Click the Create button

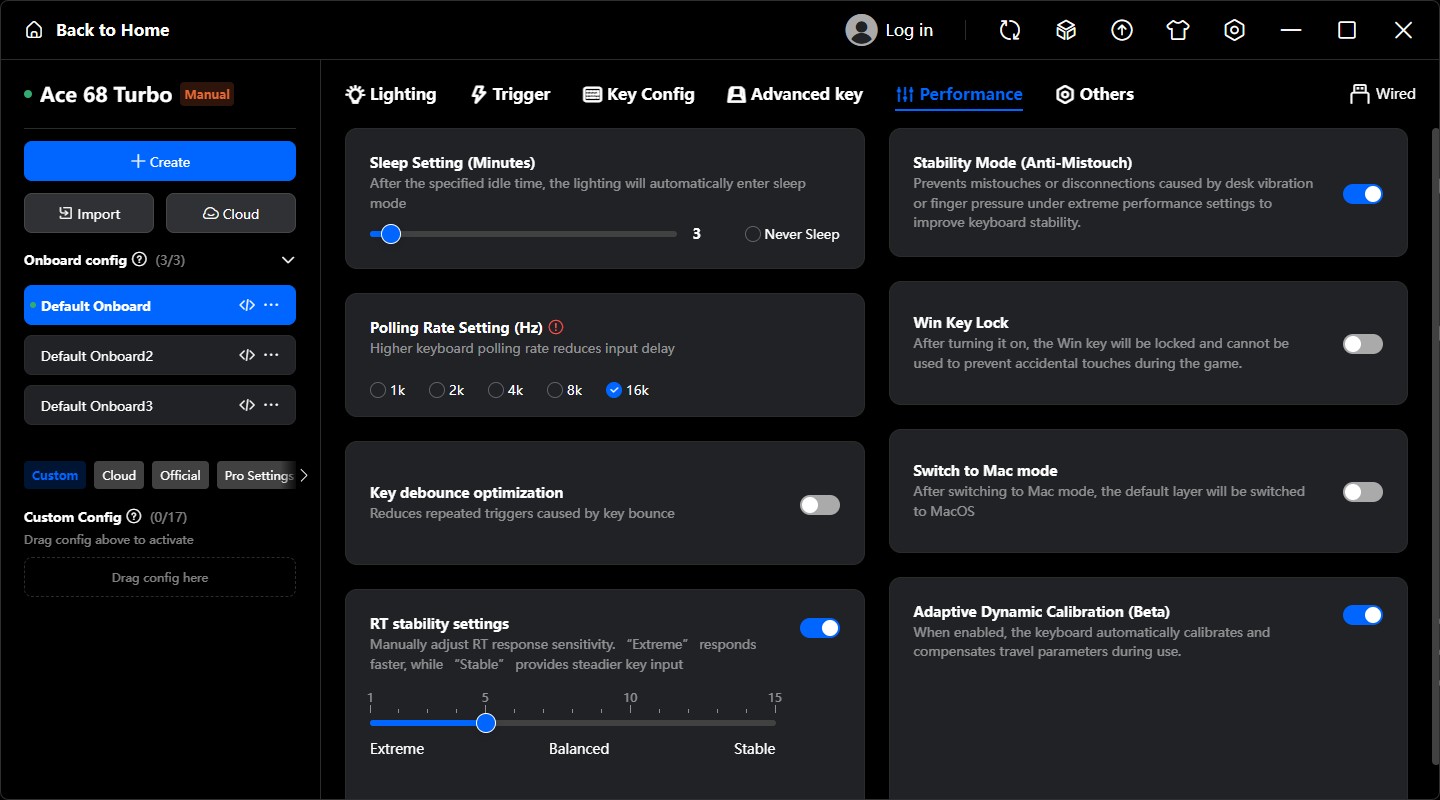(160, 161)
